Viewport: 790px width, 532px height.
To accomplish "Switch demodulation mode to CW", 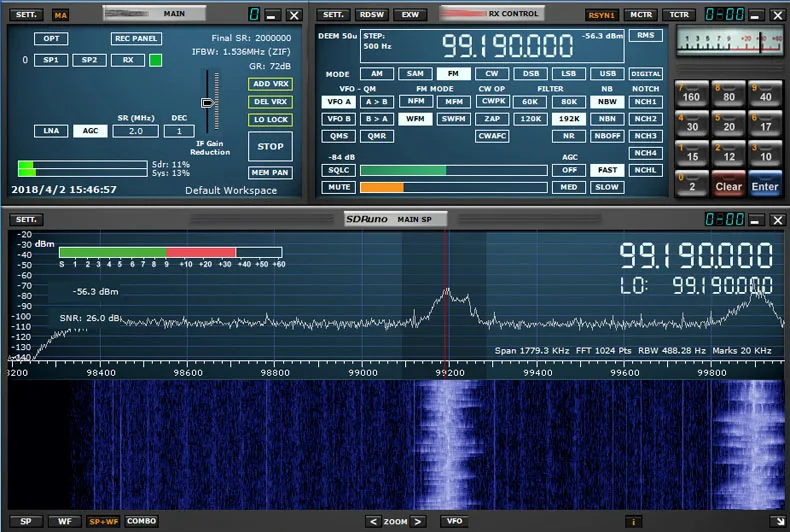I will [x=492, y=74].
